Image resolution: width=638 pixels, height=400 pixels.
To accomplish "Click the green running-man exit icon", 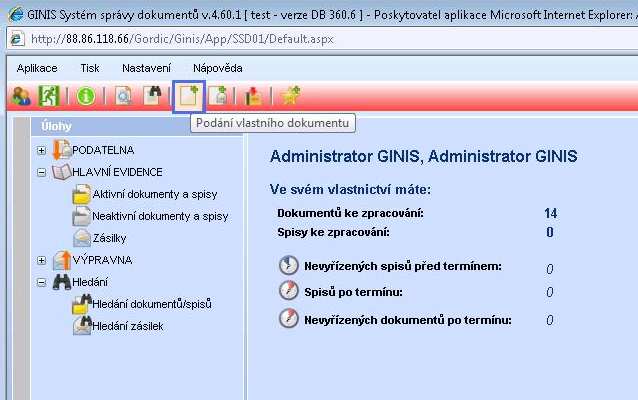I will point(49,96).
